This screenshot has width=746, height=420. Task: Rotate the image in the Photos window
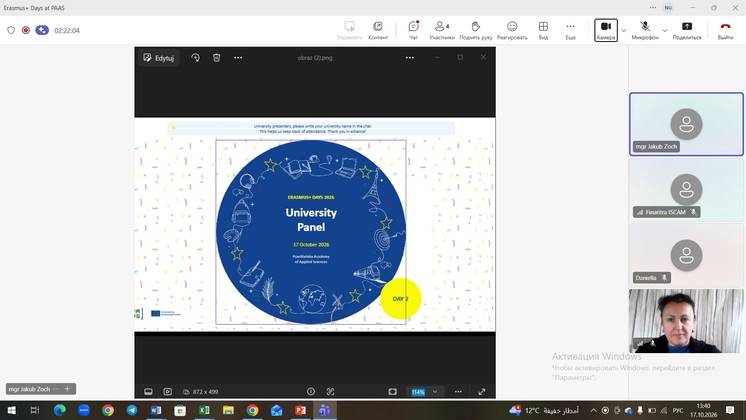196,58
